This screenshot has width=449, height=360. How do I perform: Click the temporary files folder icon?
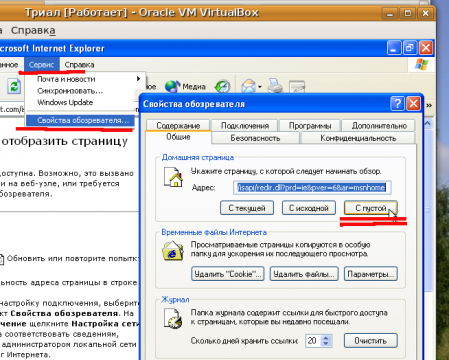coord(173,251)
